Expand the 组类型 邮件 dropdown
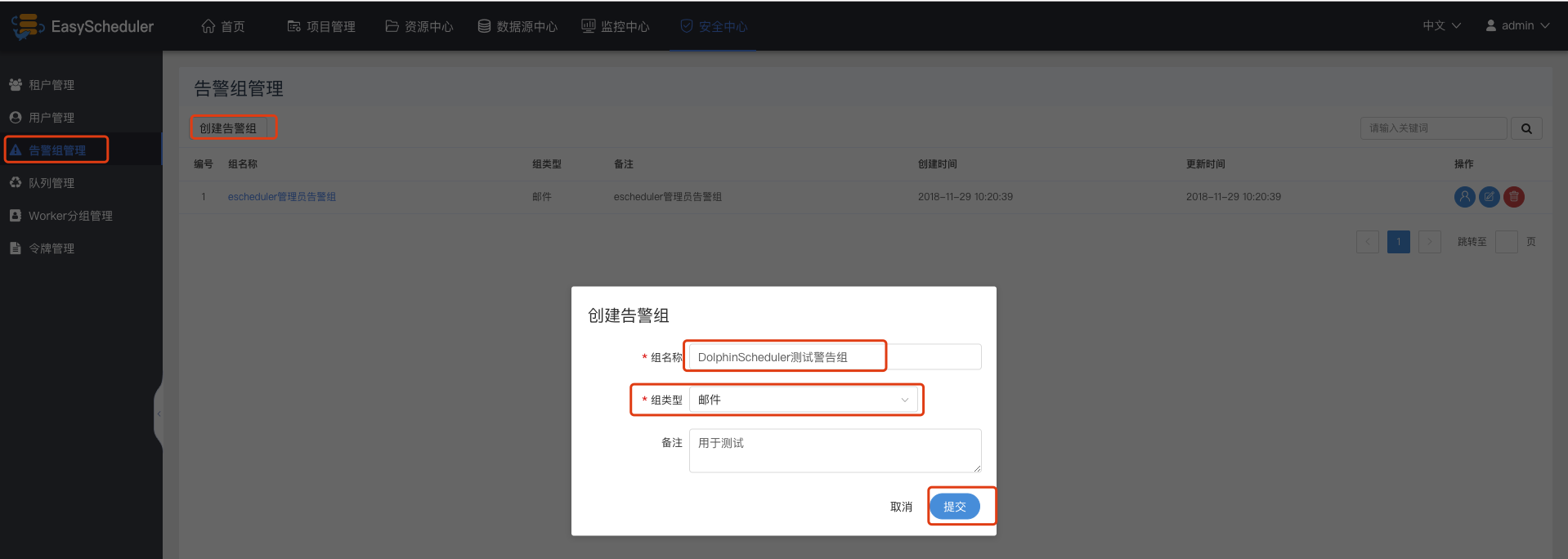 click(804, 400)
